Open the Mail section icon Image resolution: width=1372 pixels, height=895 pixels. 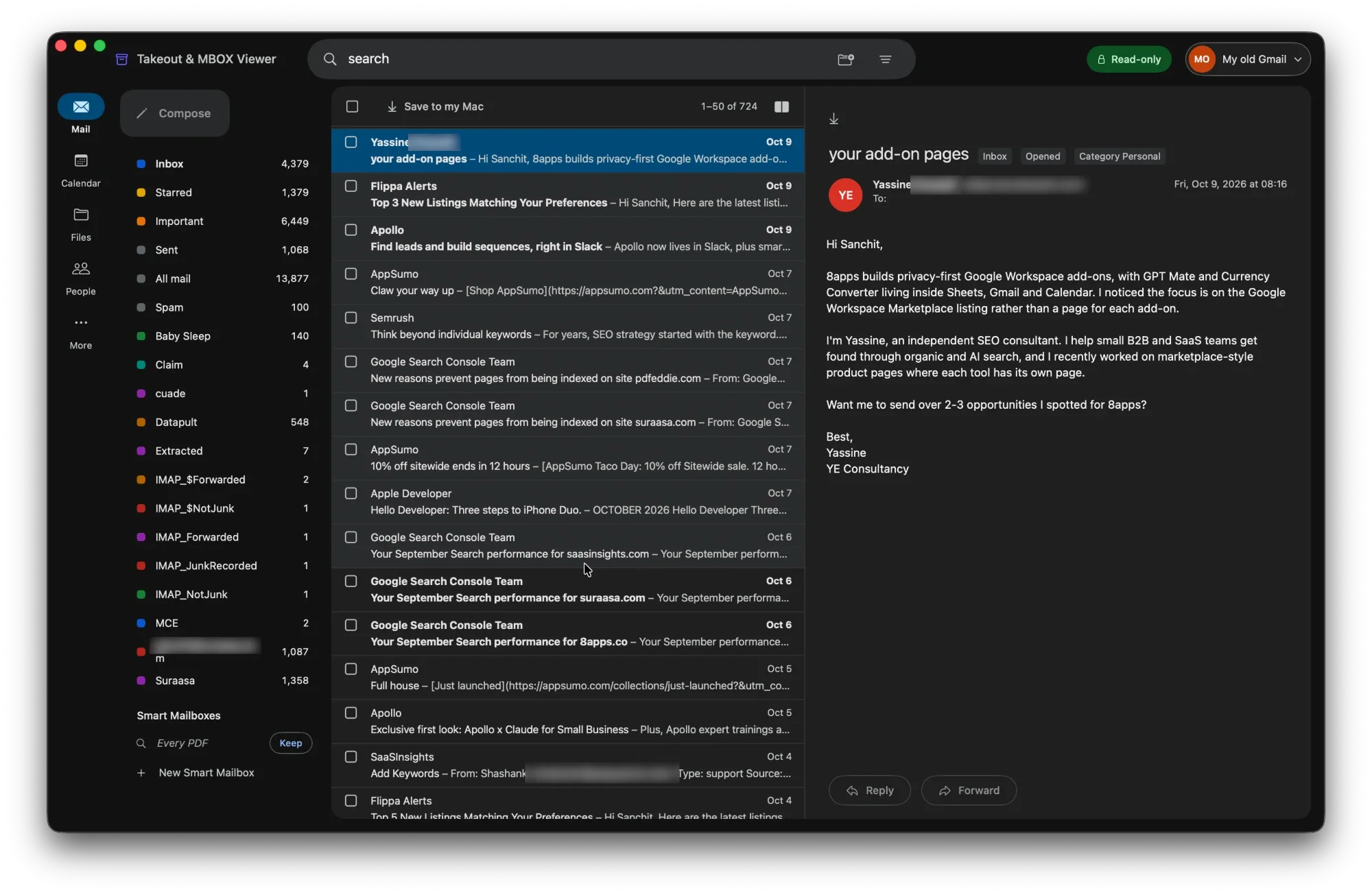coord(81,107)
